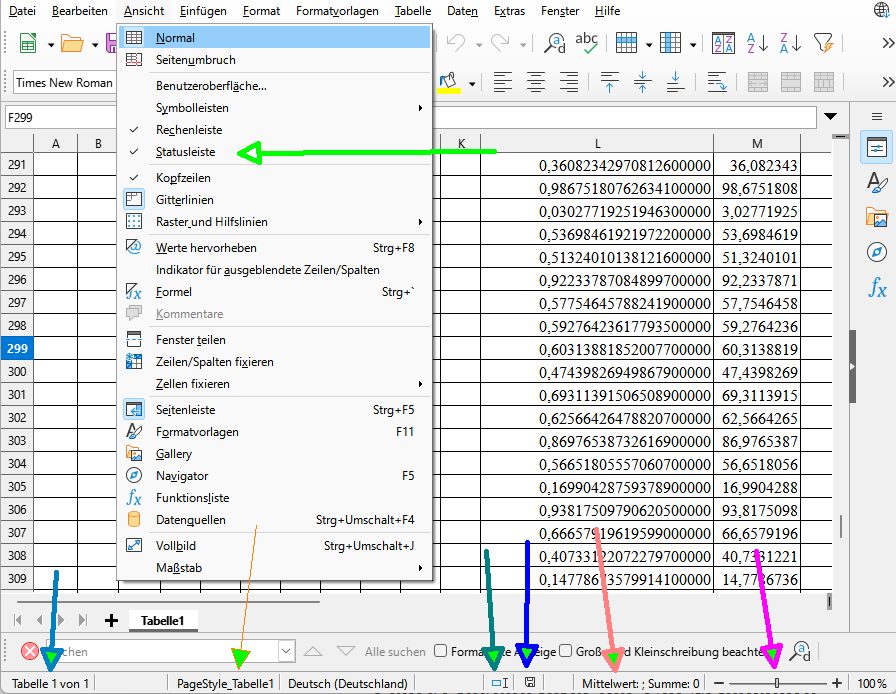Viewport: 896px width, 694px height.
Task: Open Find & Replace from the search bar
Action: (800, 651)
